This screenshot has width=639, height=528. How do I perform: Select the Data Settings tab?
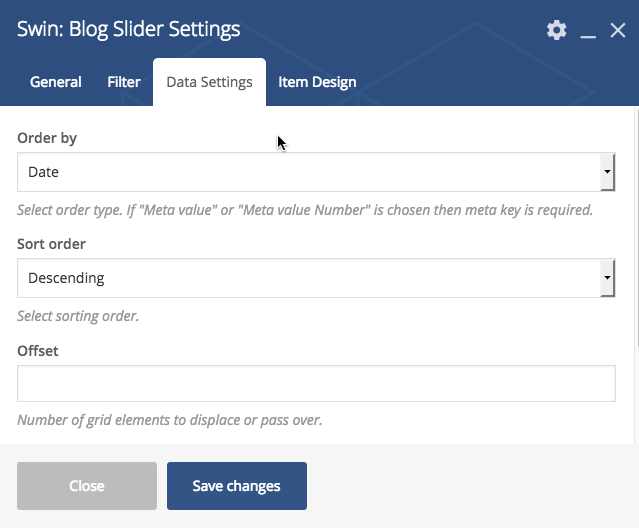[209, 82]
